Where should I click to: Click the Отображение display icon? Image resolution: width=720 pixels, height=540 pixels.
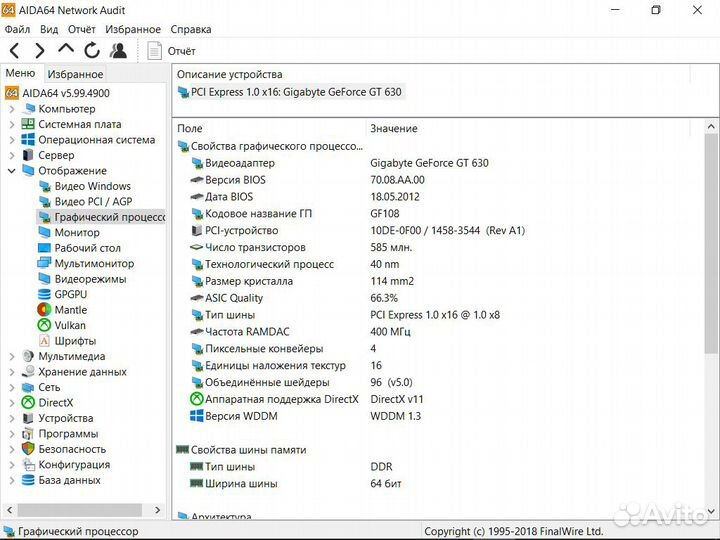(x=28, y=170)
